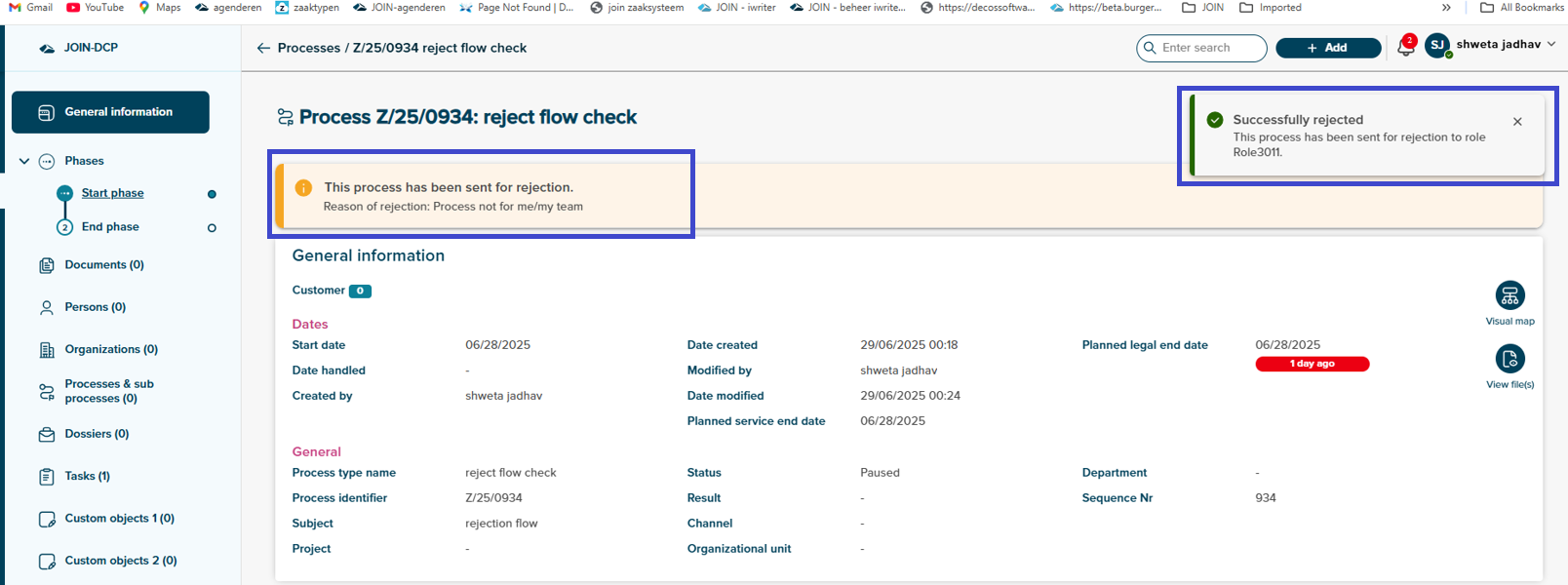1568x585 pixels.
Task: Click the Enter search field
Action: point(1209,48)
